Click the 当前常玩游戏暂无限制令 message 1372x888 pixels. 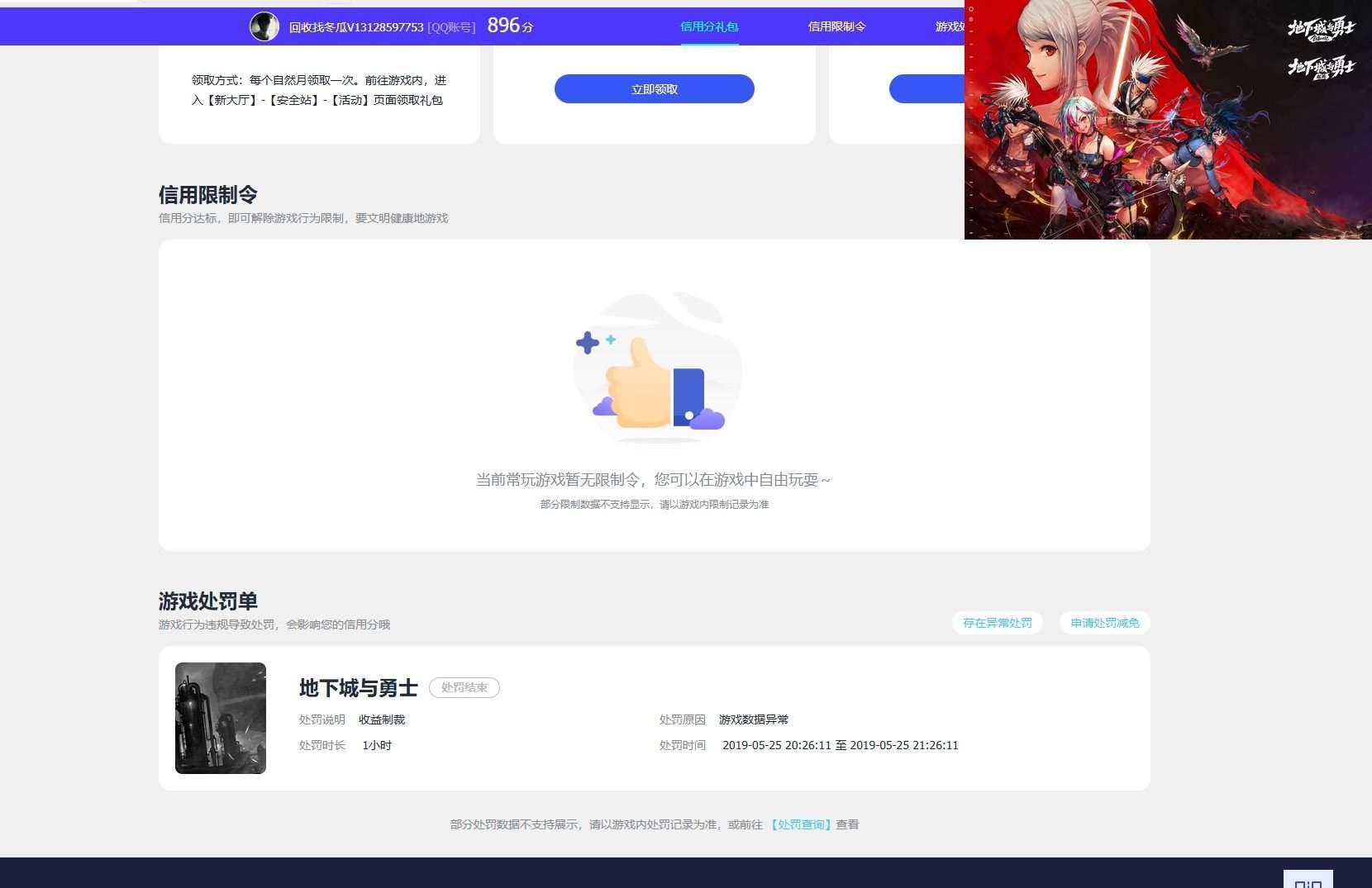(x=653, y=479)
